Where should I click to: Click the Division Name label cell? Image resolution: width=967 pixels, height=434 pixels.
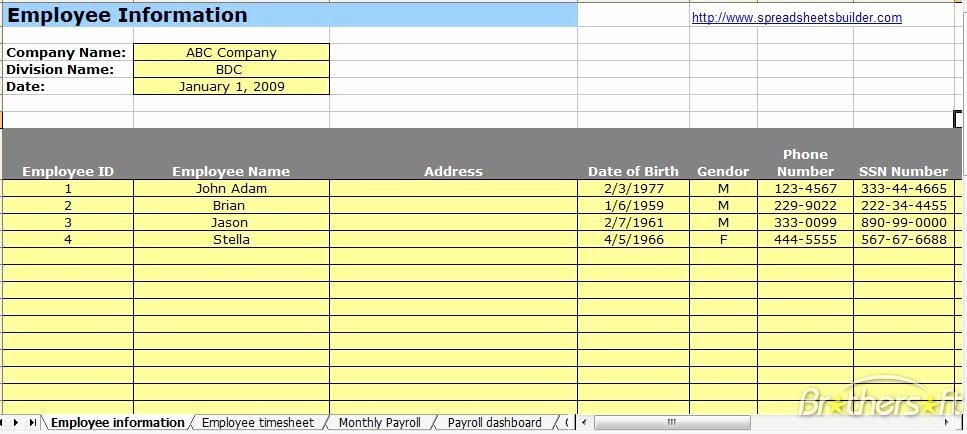click(68, 70)
